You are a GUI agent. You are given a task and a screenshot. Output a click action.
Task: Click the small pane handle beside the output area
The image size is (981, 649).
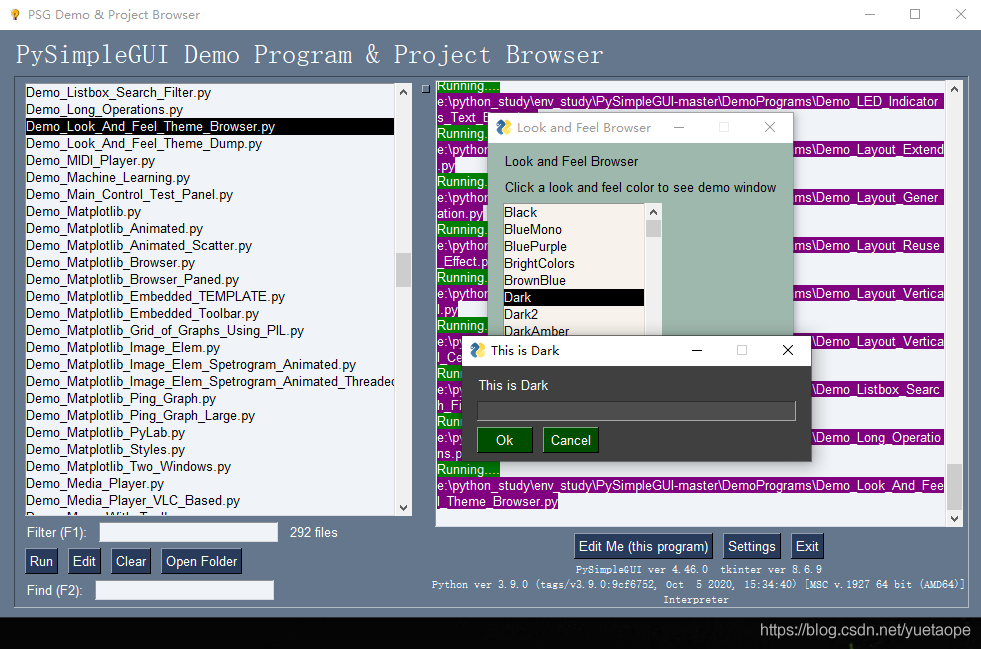click(426, 89)
